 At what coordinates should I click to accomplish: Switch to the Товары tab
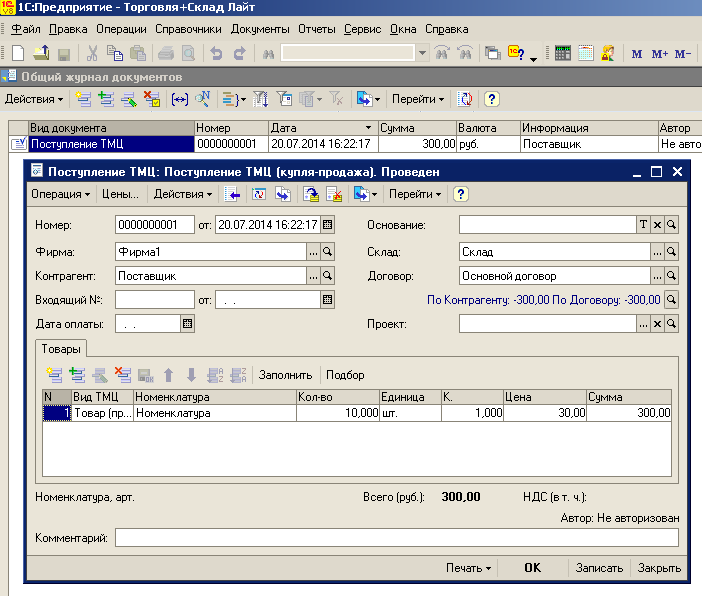60,348
